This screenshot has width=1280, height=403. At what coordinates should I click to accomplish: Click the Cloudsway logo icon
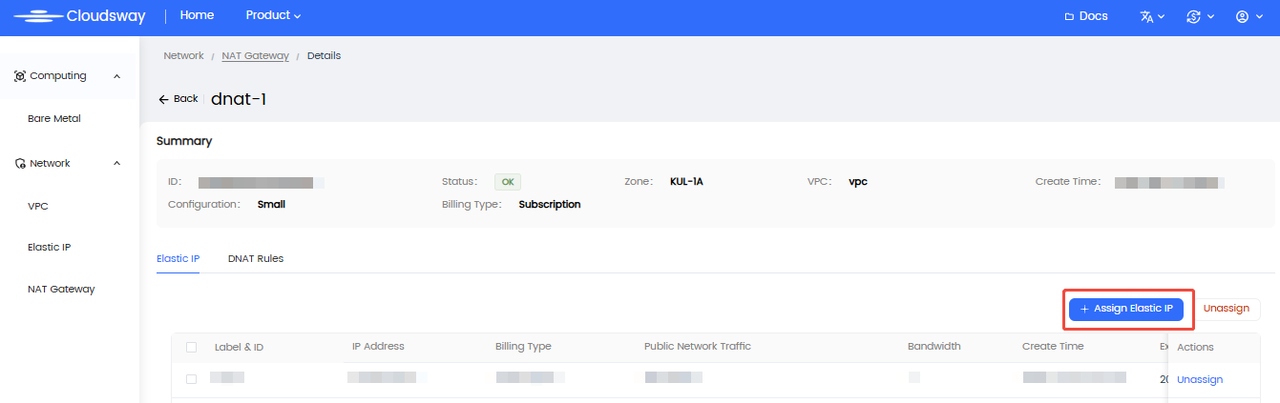(38, 16)
